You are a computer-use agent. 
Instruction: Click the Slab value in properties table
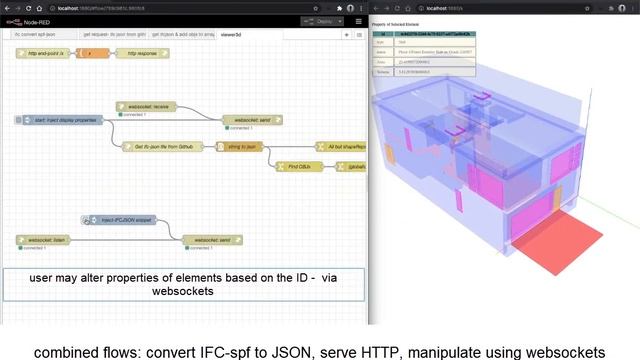coord(434,42)
